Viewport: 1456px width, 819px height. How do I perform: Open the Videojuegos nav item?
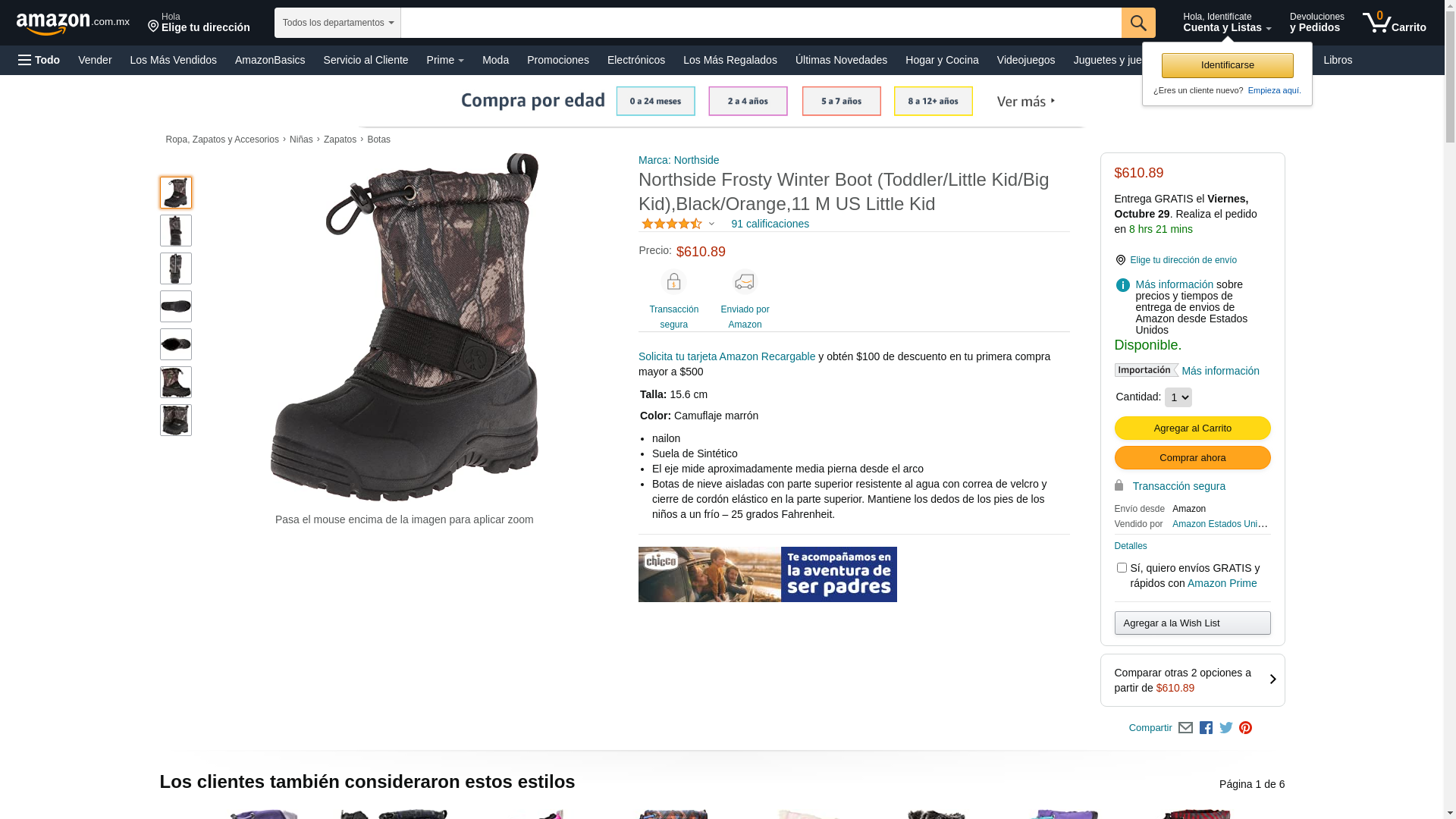[x=1025, y=60]
